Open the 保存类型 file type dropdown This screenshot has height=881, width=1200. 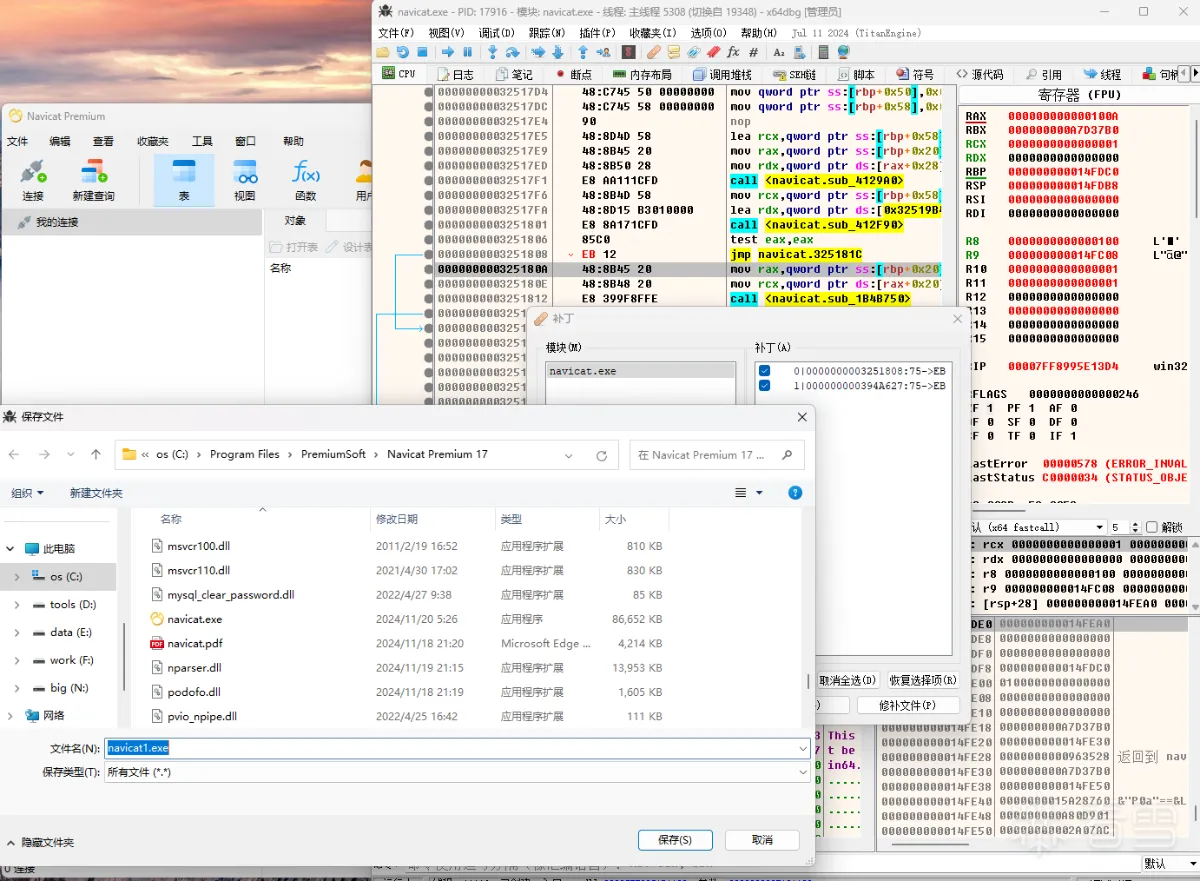coord(804,772)
